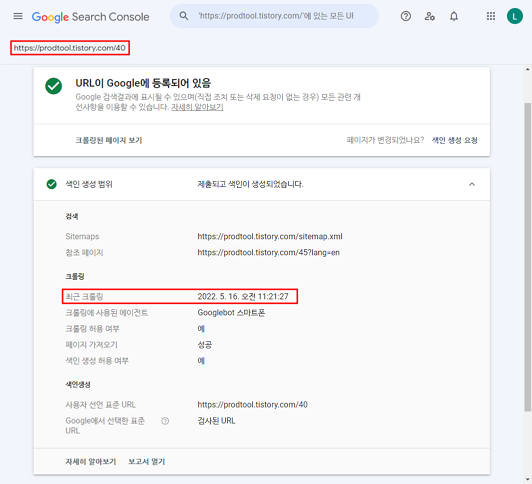Select the user-declared canonical URL prodtool.tistory.com/40
This screenshot has width=532, height=484.
coord(252,405)
